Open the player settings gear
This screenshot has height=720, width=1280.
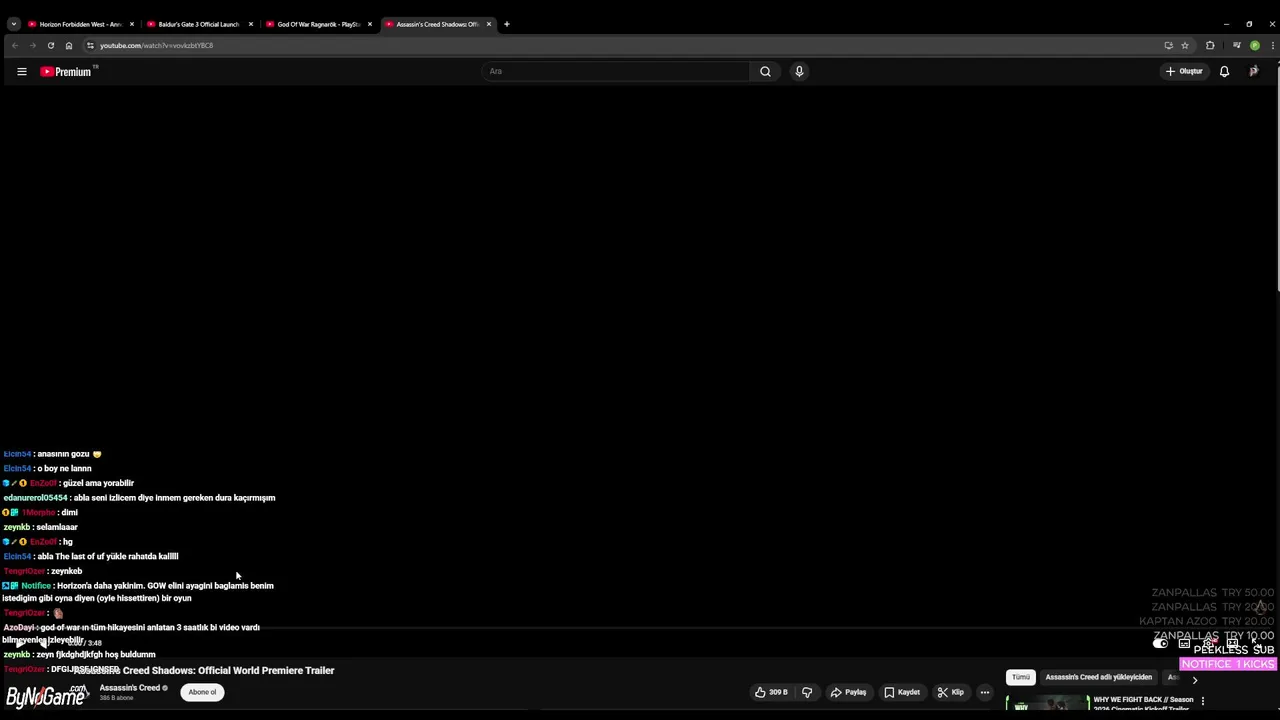(x=1208, y=643)
